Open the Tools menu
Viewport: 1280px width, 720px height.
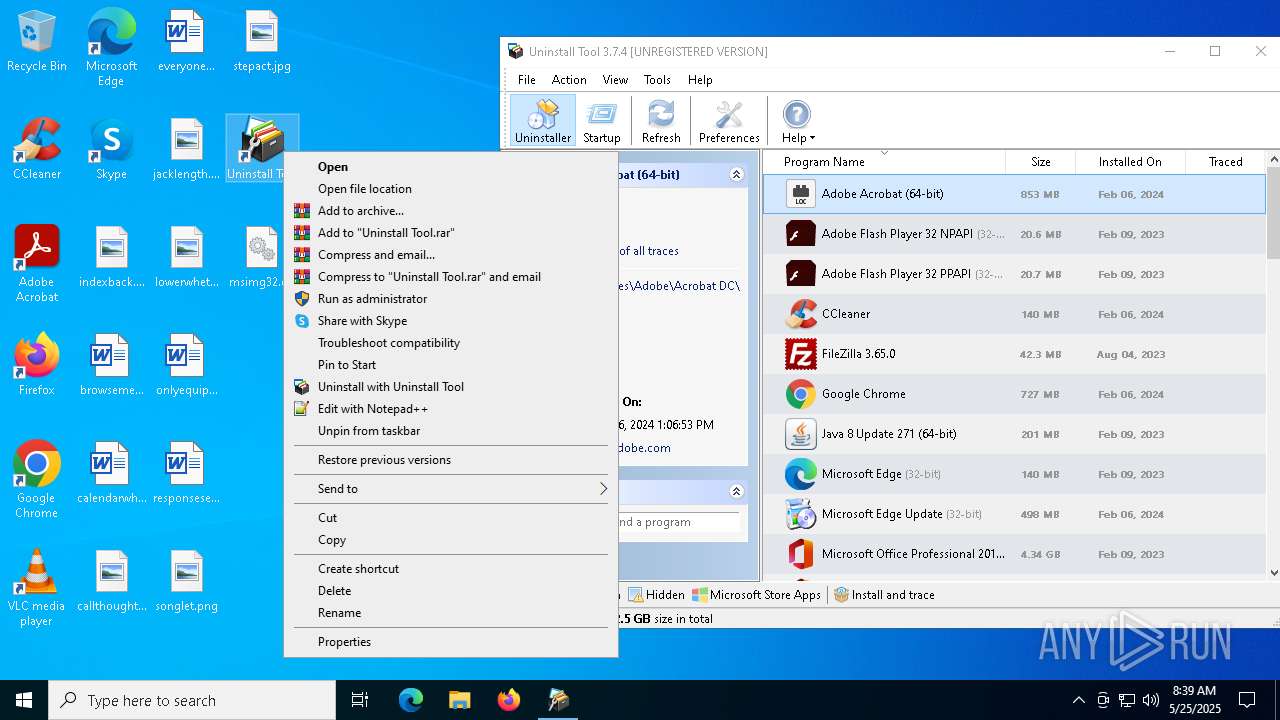point(657,80)
